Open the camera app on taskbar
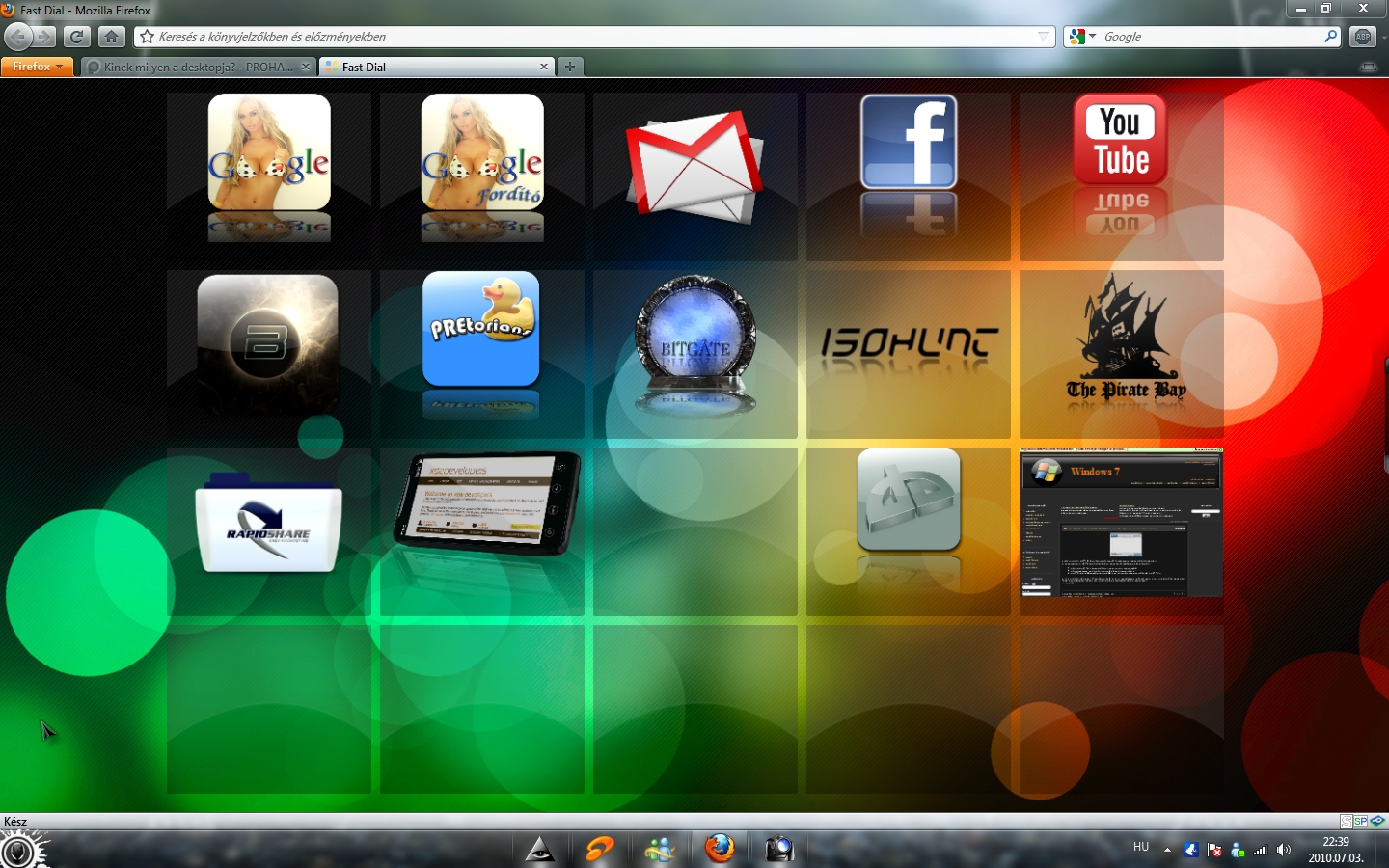This screenshot has width=1389, height=868. click(x=779, y=849)
